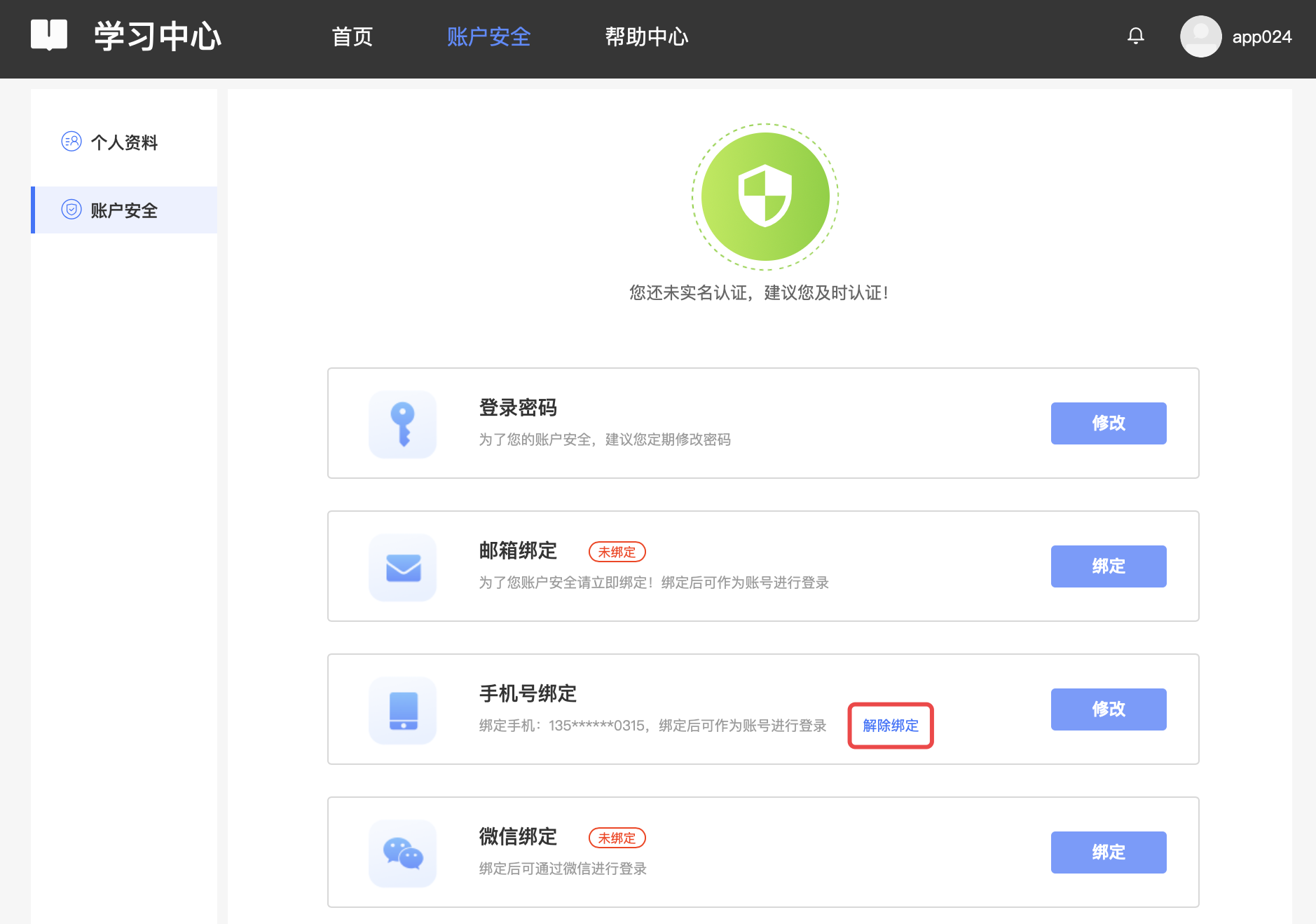The width and height of the screenshot is (1316, 924).
Task: Click the phone icon for mobile binding
Action: click(403, 710)
